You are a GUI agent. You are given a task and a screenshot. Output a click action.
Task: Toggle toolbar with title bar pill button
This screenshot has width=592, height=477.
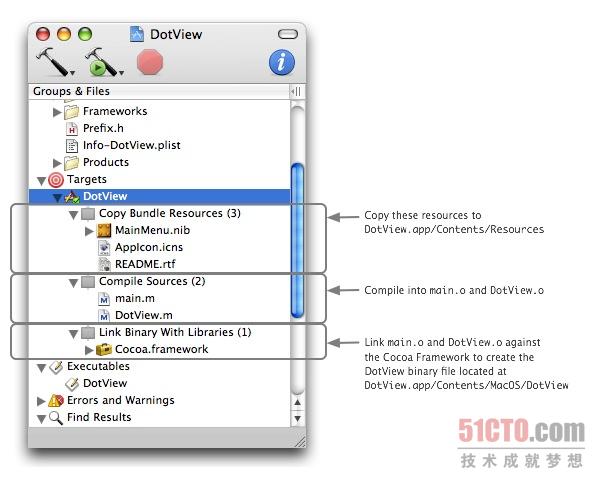(288, 34)
